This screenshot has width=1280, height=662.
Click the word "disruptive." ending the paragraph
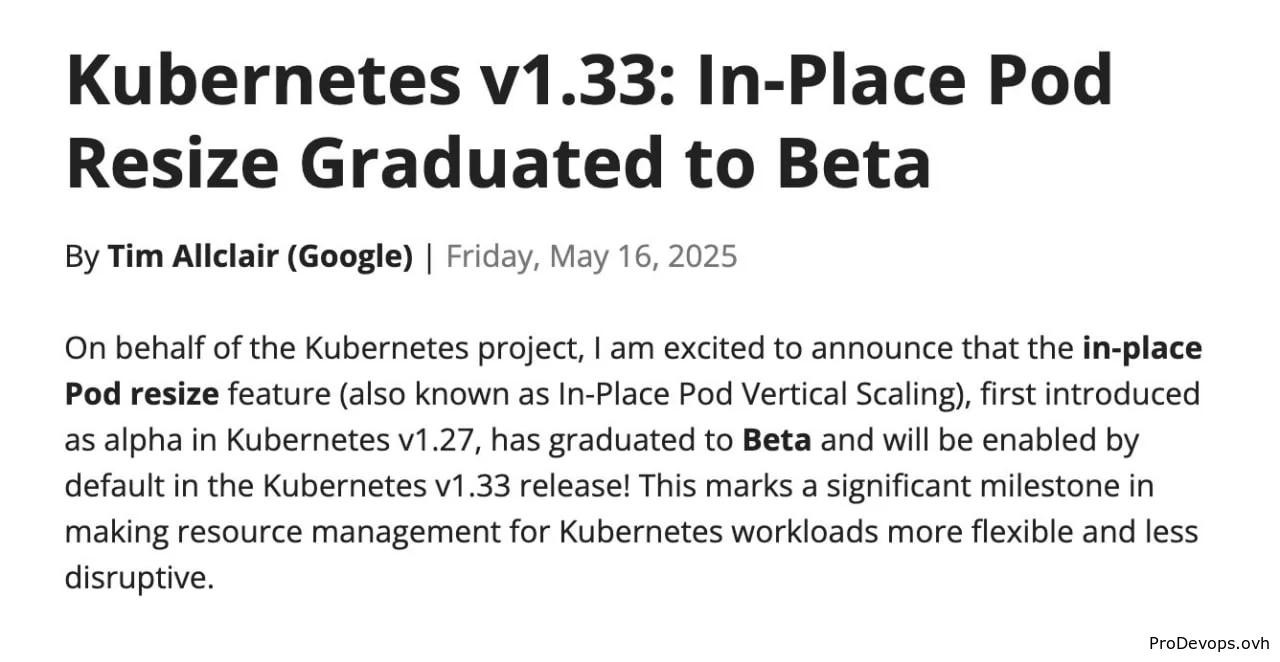pos(139,577)
